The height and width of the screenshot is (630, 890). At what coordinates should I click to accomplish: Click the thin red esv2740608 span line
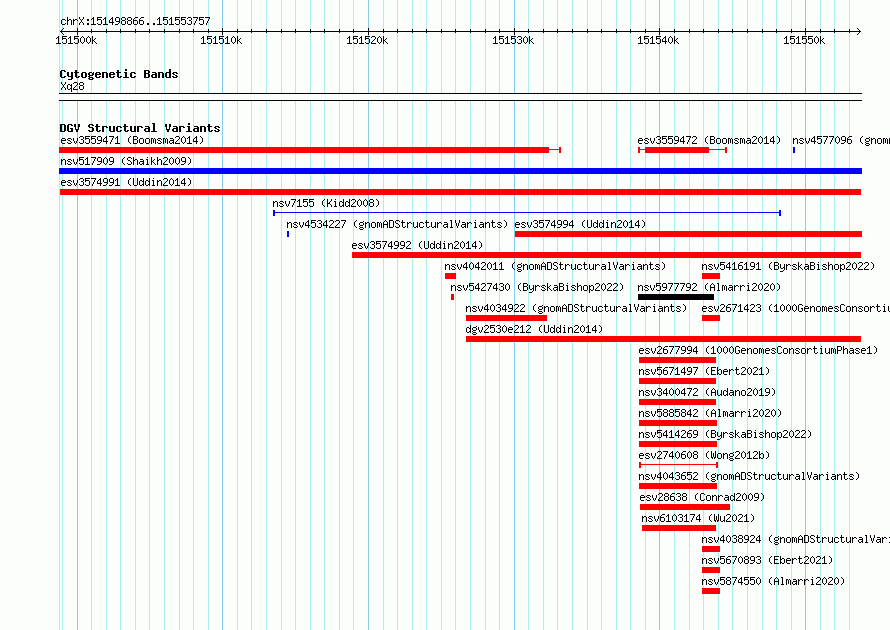coord(678,465)
